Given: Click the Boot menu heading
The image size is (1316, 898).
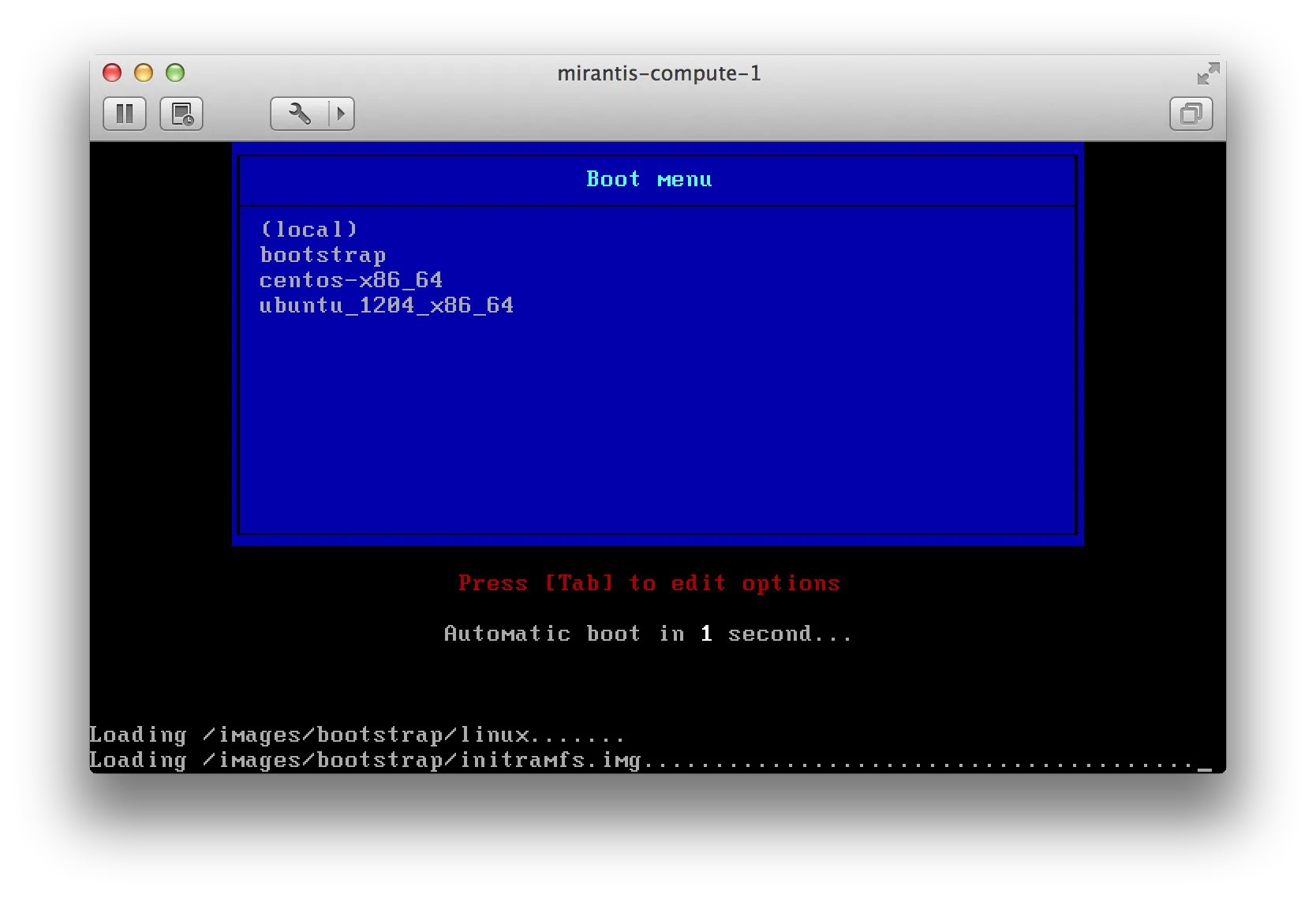Looking at the screenshot, I should click(x=649, y=179).
